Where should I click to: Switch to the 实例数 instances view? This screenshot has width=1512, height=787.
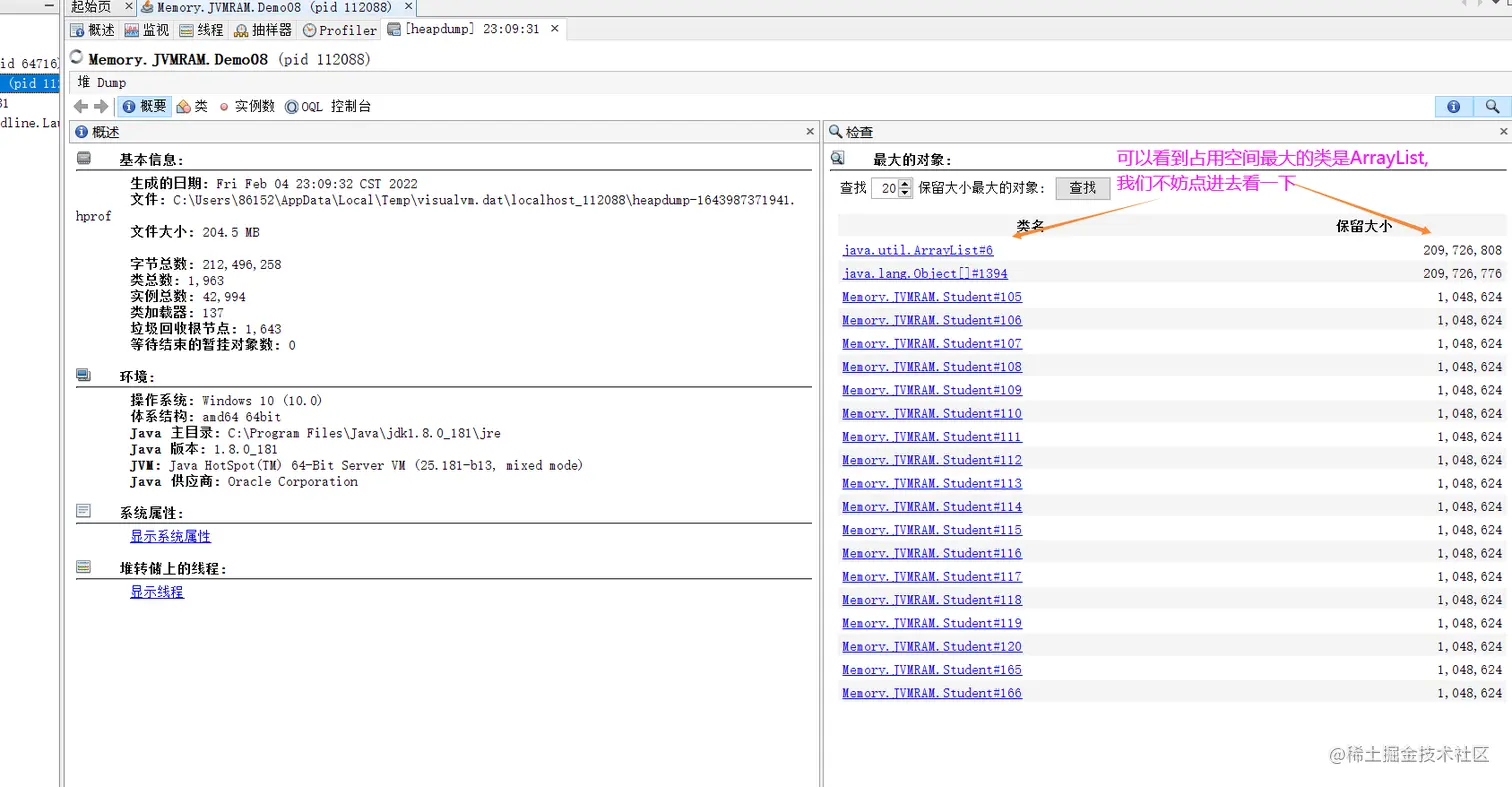coord(247,106)
